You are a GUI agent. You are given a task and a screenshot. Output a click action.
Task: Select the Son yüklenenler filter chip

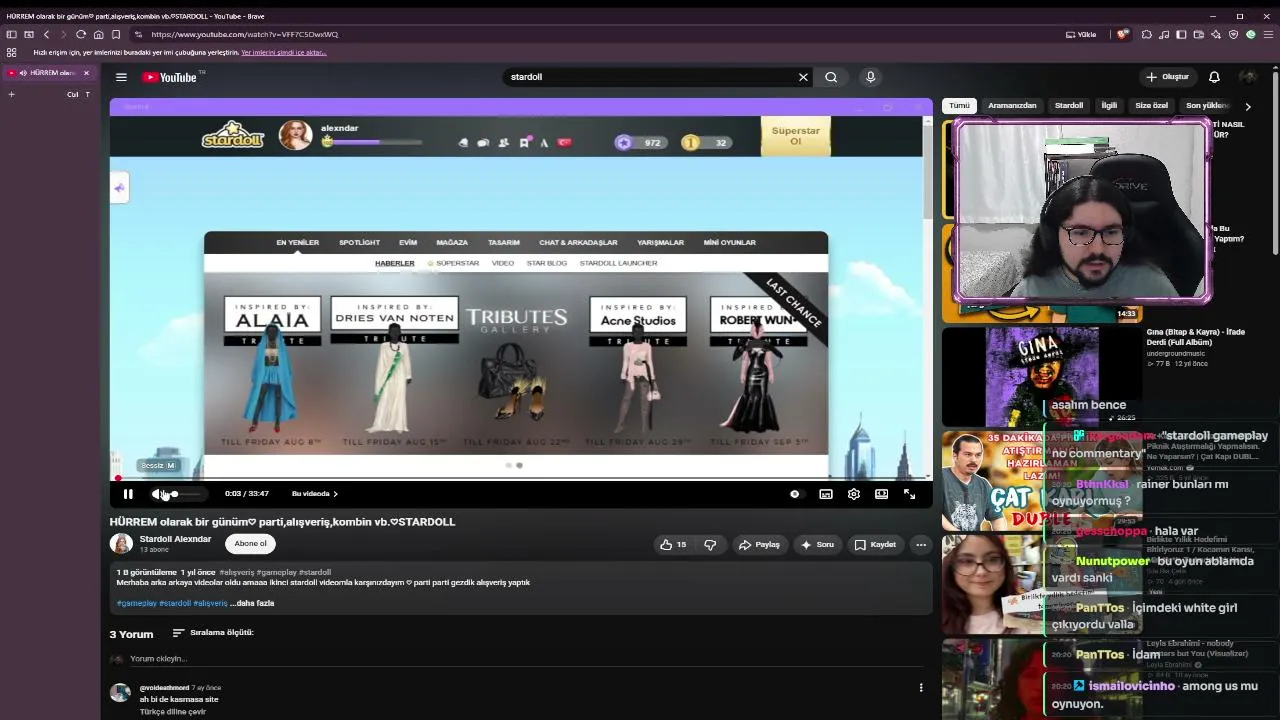1207,106
